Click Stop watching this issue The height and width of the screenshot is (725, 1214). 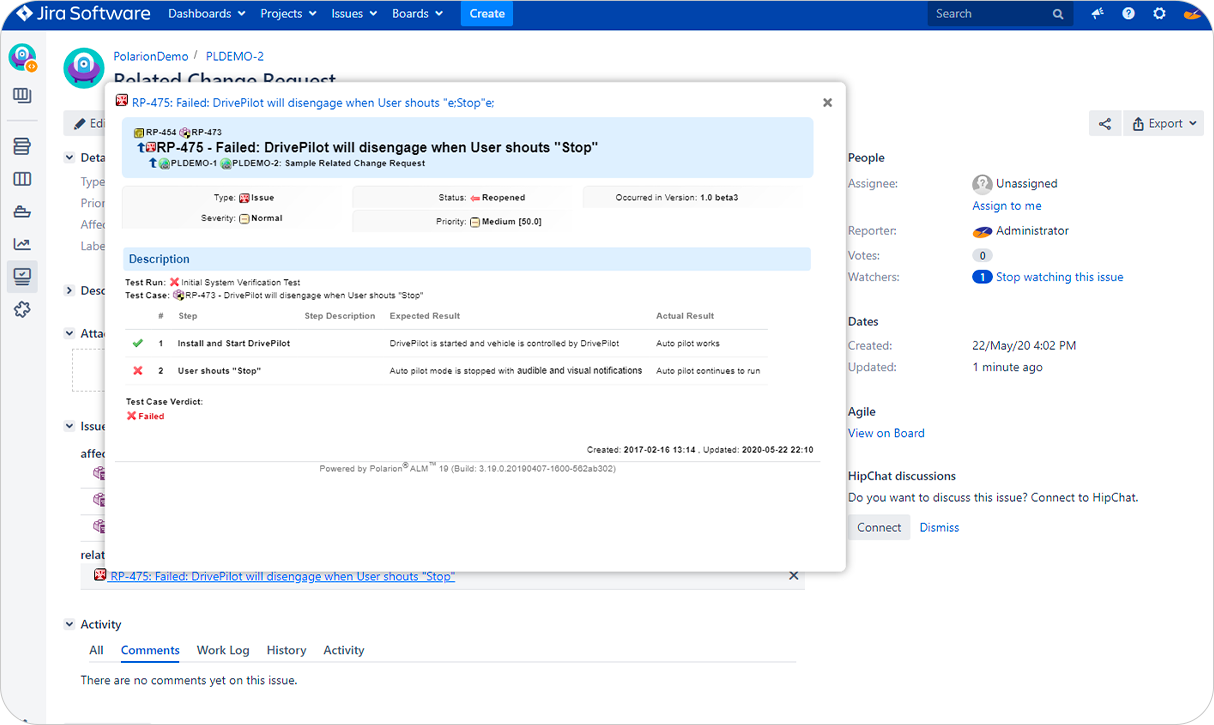tap(1060, 277)
